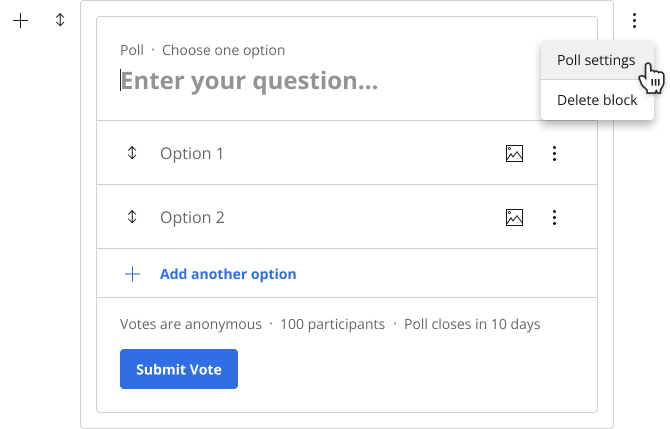Click the Choose one option label
The width and height of the screenshot is (670, 429).
[223, 50]
